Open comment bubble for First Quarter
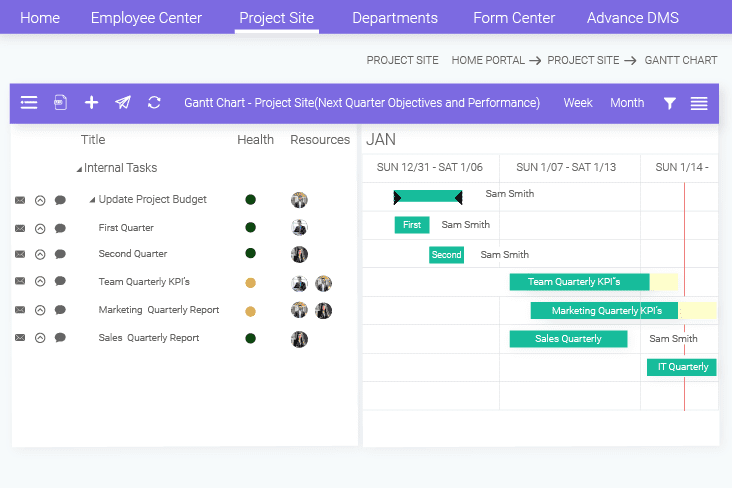 tap(60, 228)
